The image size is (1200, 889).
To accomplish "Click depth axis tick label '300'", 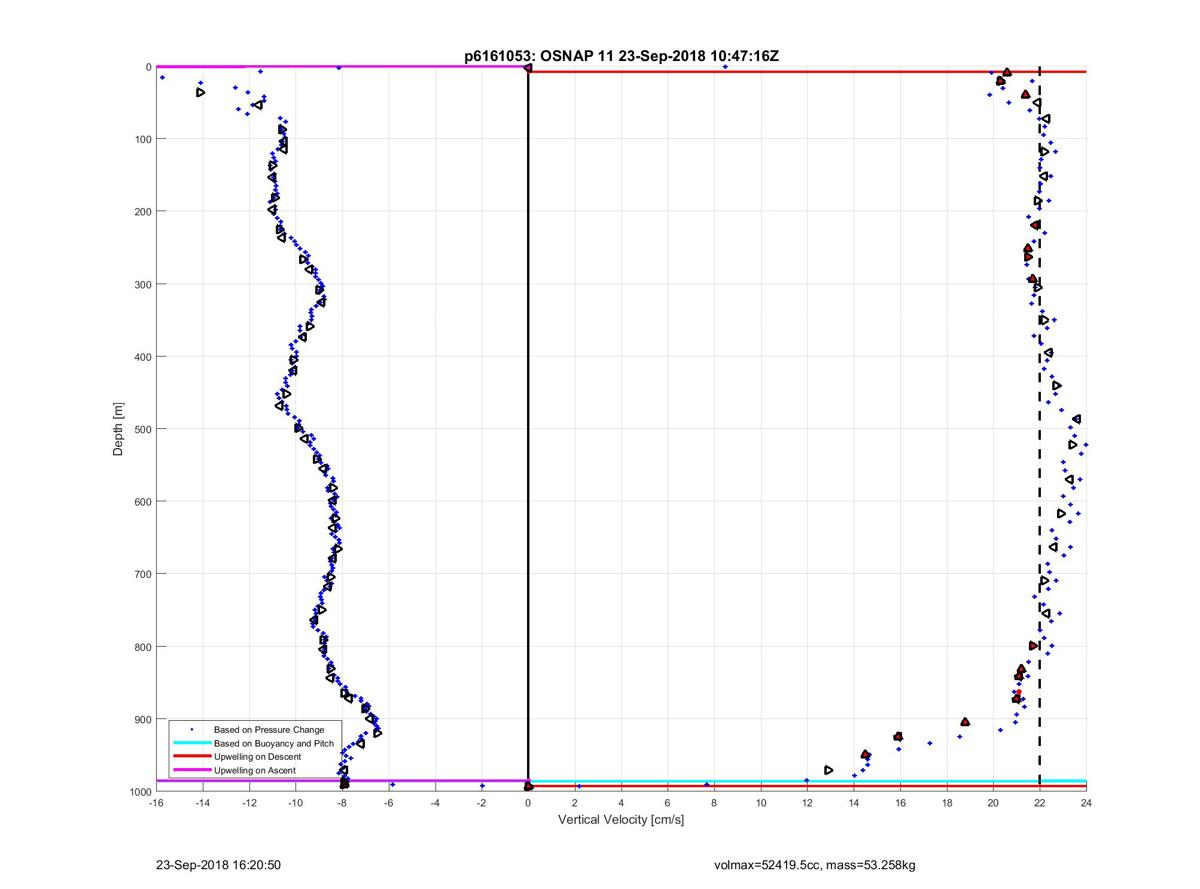I will (x=142, y=284).
